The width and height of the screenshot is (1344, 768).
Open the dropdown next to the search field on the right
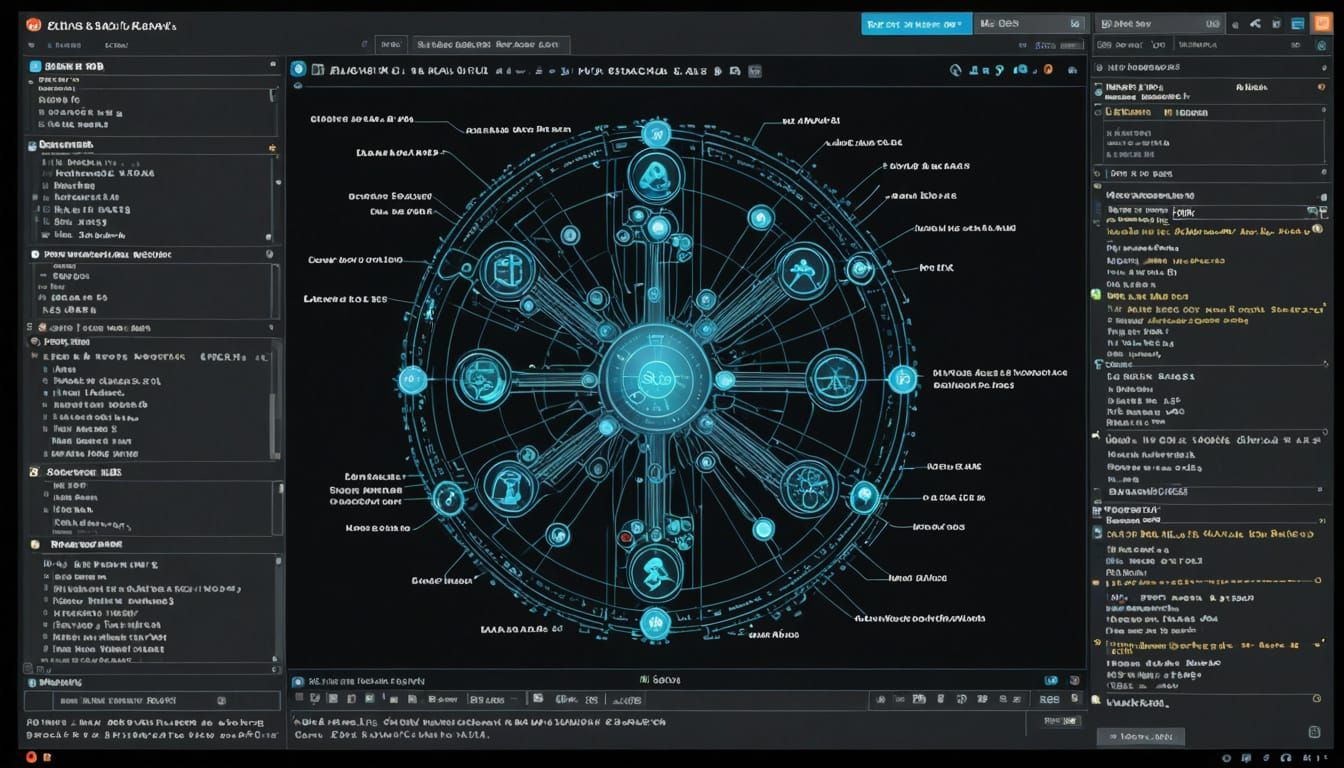pyautogui.click(x=1314, y=212)
